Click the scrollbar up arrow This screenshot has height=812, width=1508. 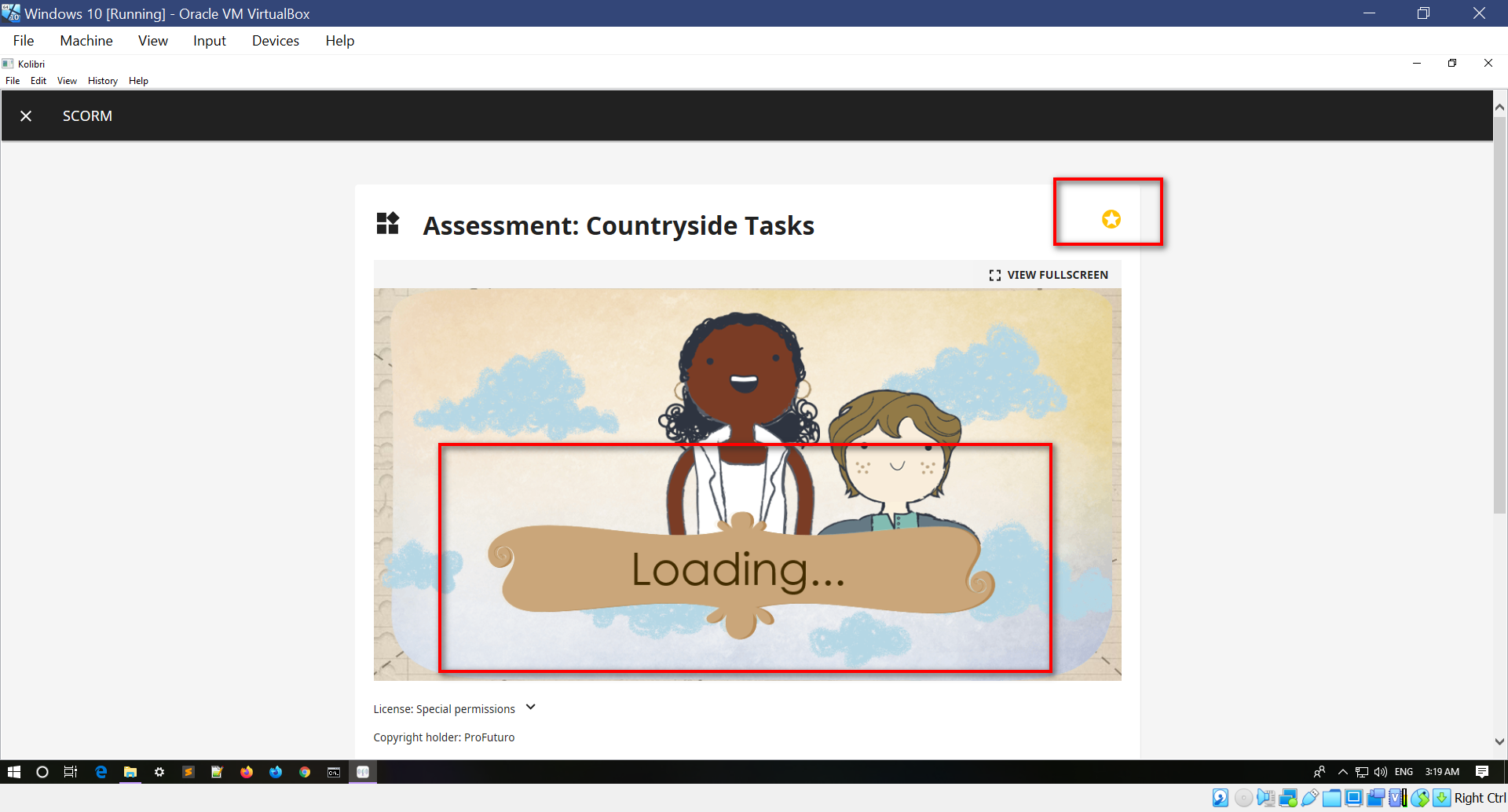1499,107
